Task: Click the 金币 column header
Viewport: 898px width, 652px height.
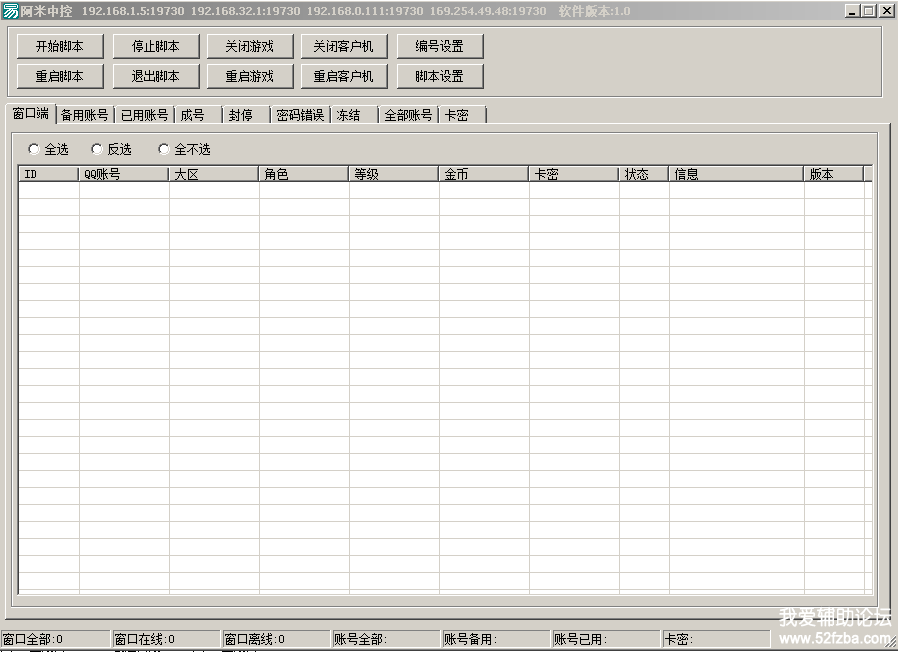Action: coord(483,174)
